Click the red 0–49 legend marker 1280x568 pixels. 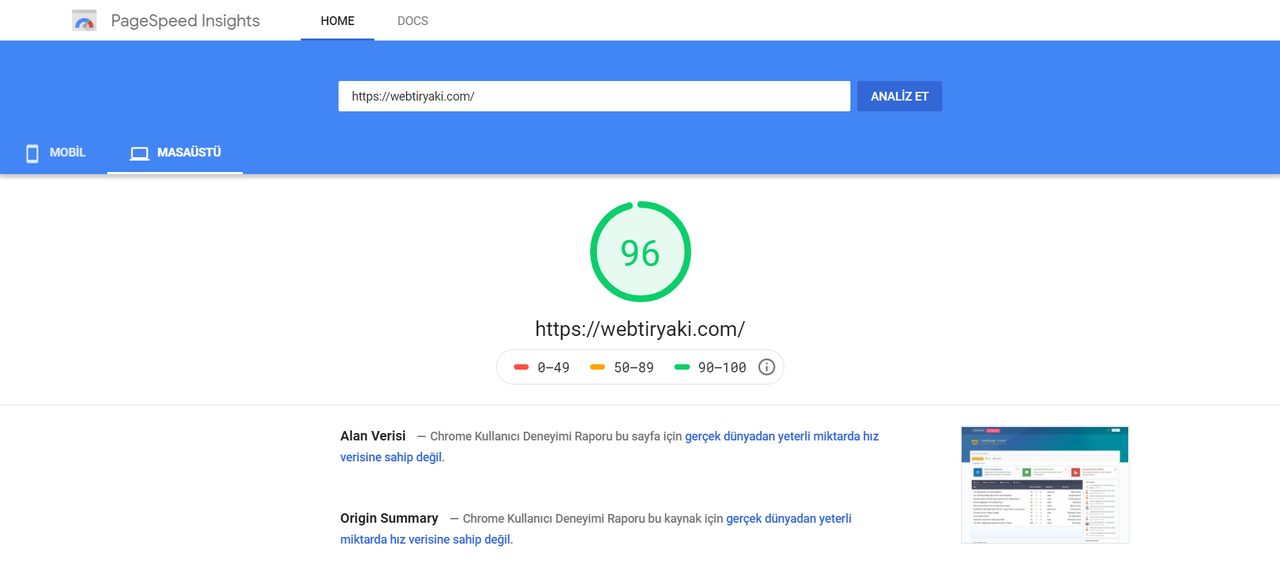521,367
